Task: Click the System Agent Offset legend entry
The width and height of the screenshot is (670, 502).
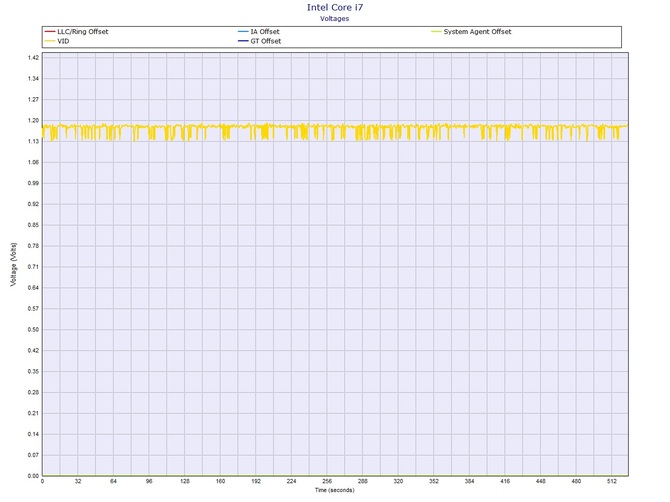Action: pyautogui.click(x=471, y=32)
